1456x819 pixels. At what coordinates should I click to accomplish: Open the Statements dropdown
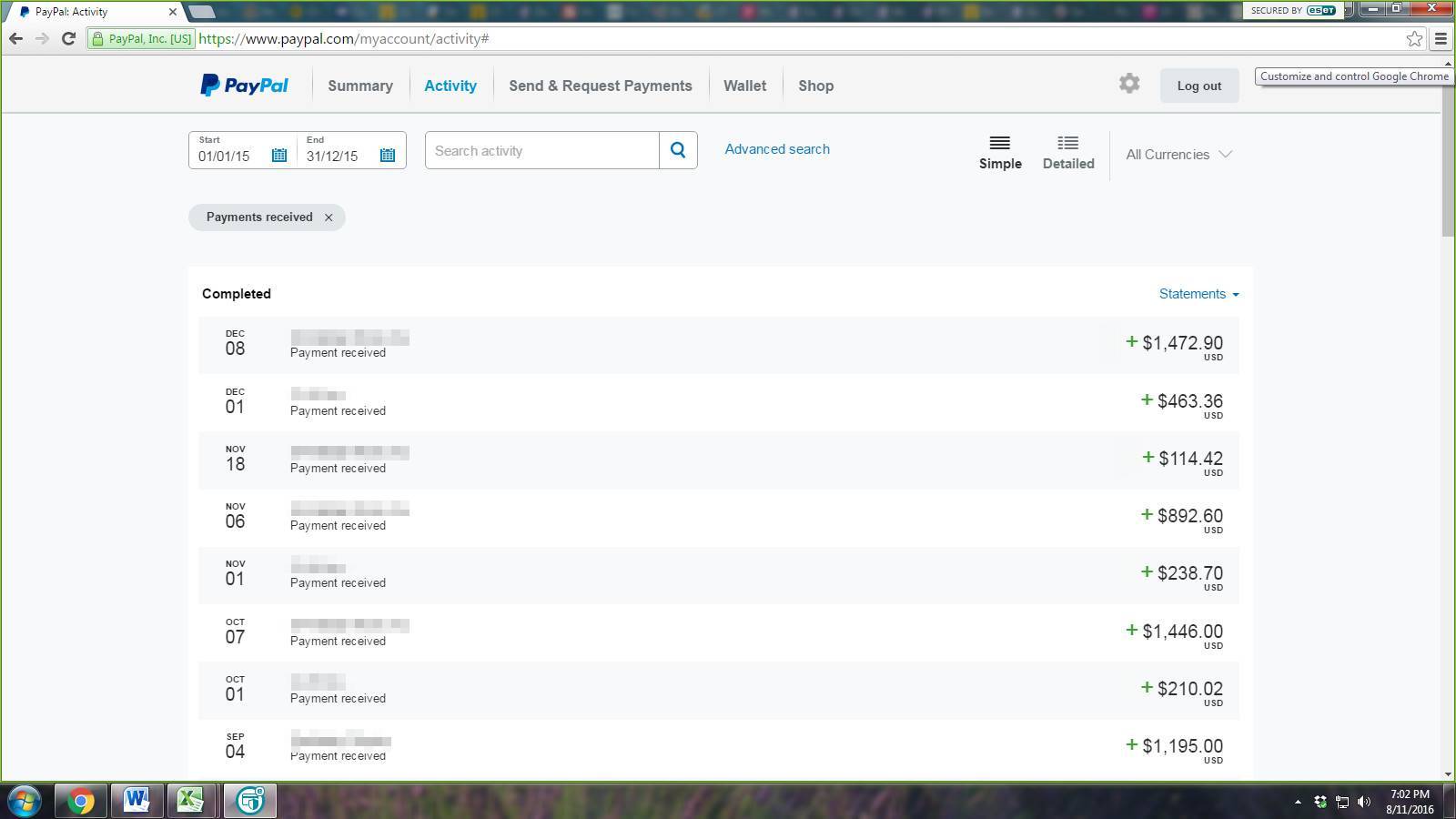coord(1198,294)
